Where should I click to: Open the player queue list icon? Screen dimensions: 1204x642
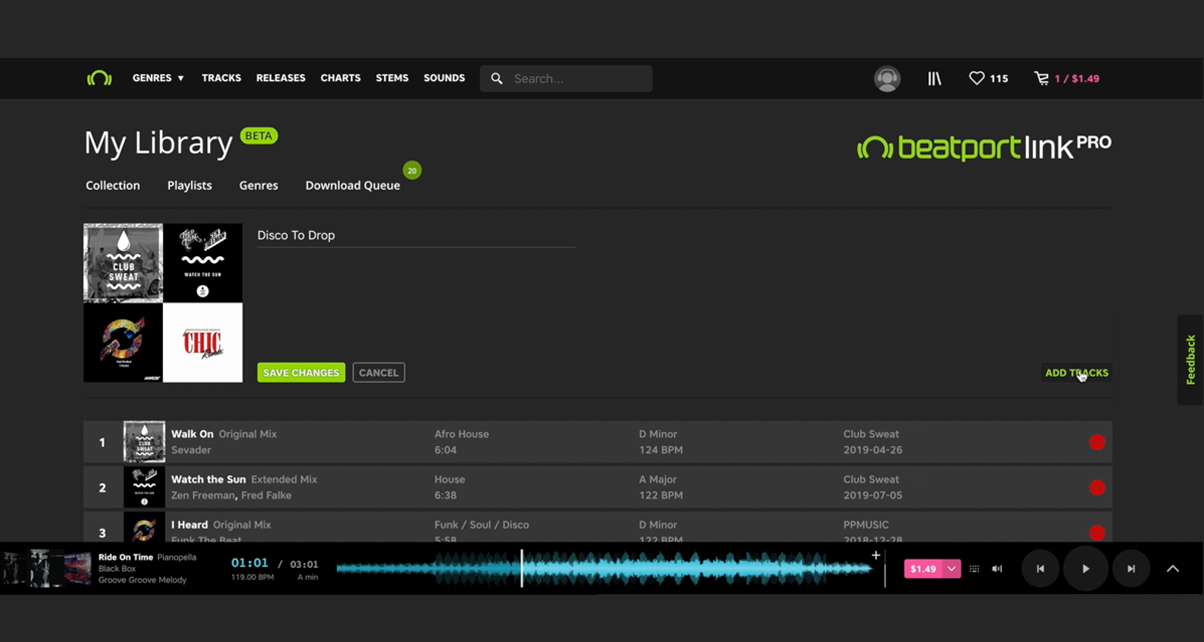coord(974,569)
